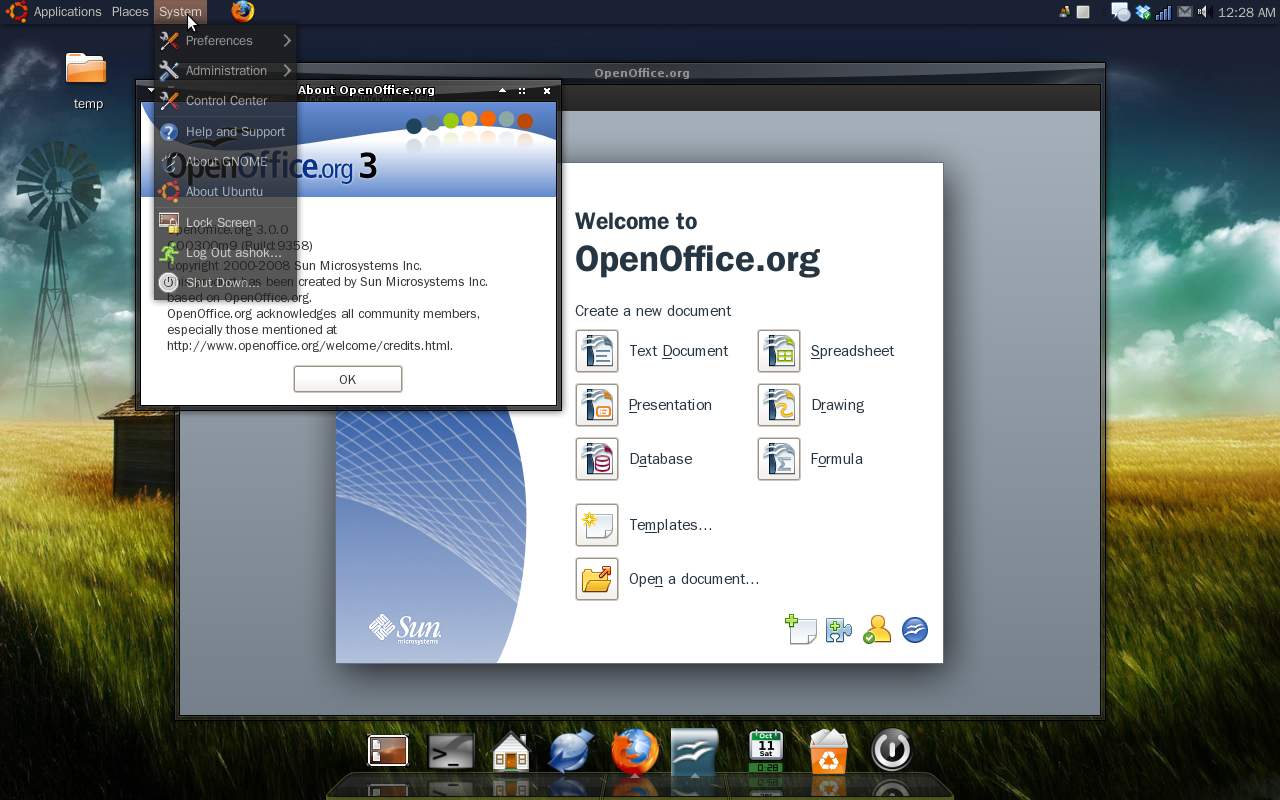Click the Dropbox tray icon
The height and width of the screenshot is (800, 1280).
point(1142,12)
